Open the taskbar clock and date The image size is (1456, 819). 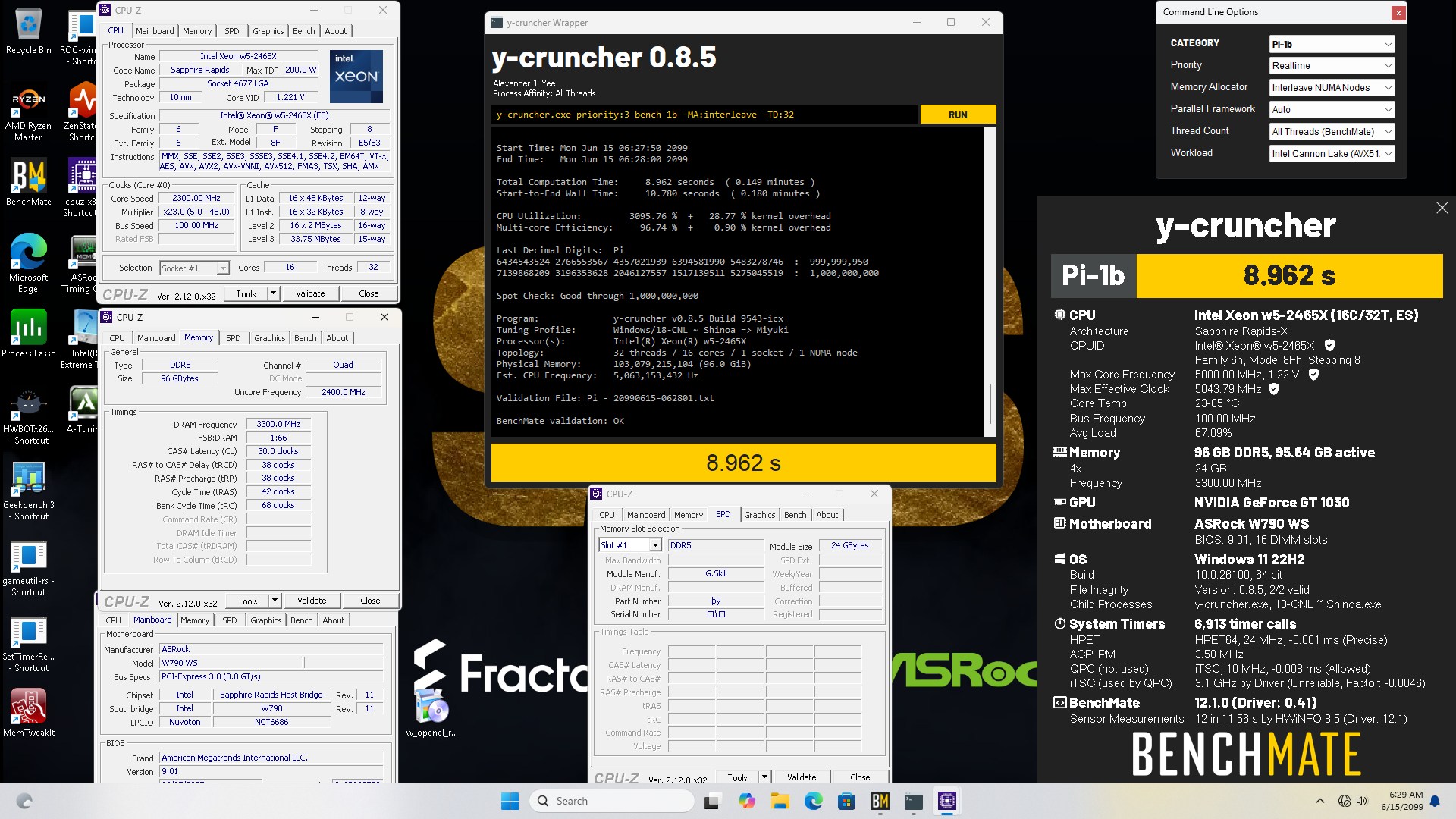(x=1401, y=801)
